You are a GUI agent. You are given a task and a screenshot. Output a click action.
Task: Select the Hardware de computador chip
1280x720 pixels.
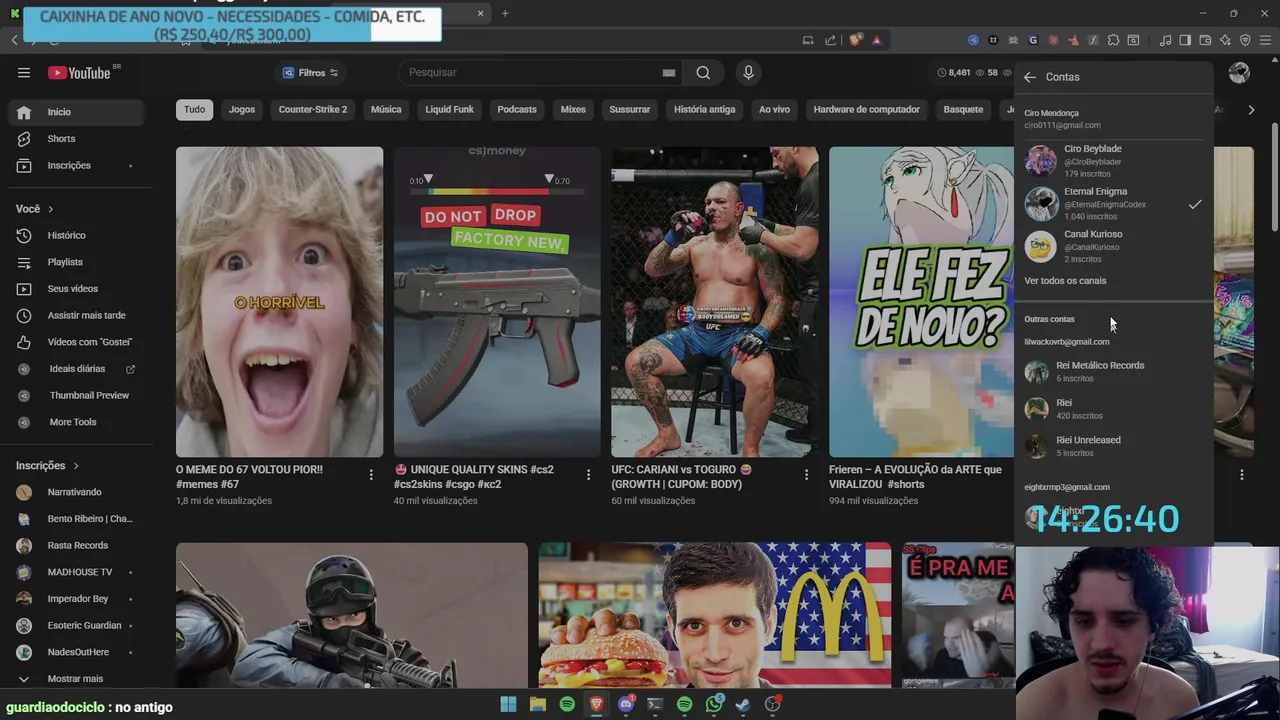click(867, 110)
